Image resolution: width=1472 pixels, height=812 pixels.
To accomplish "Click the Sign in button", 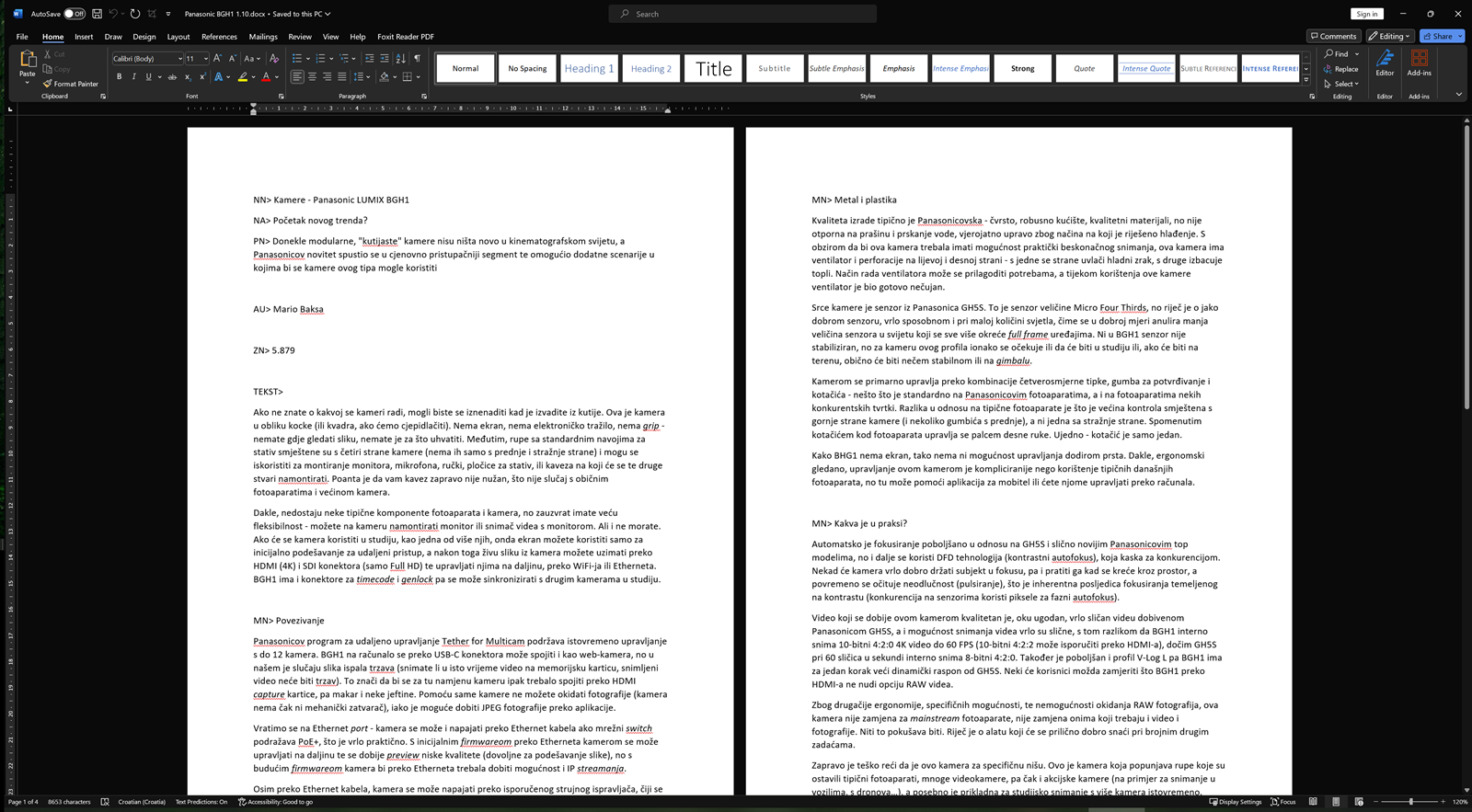I will point(1367,14).
